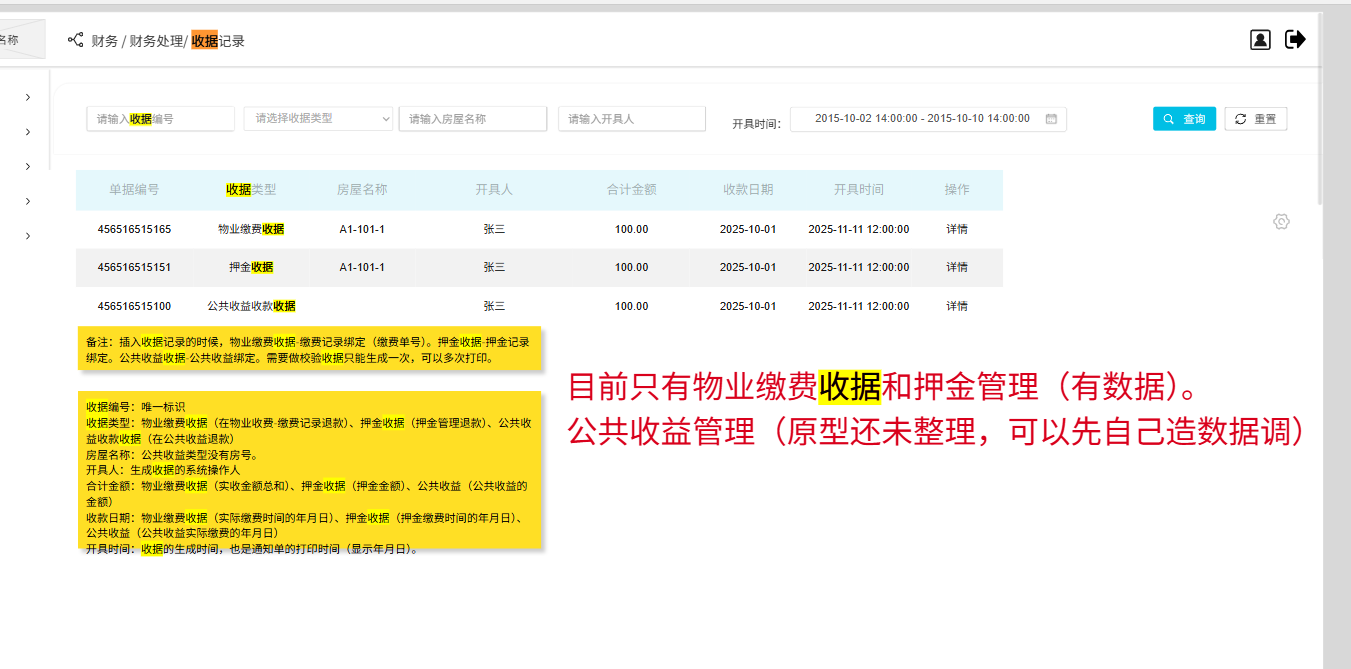
Task: Open 详情 for the 押金收据 row
Action: point(956,267)
